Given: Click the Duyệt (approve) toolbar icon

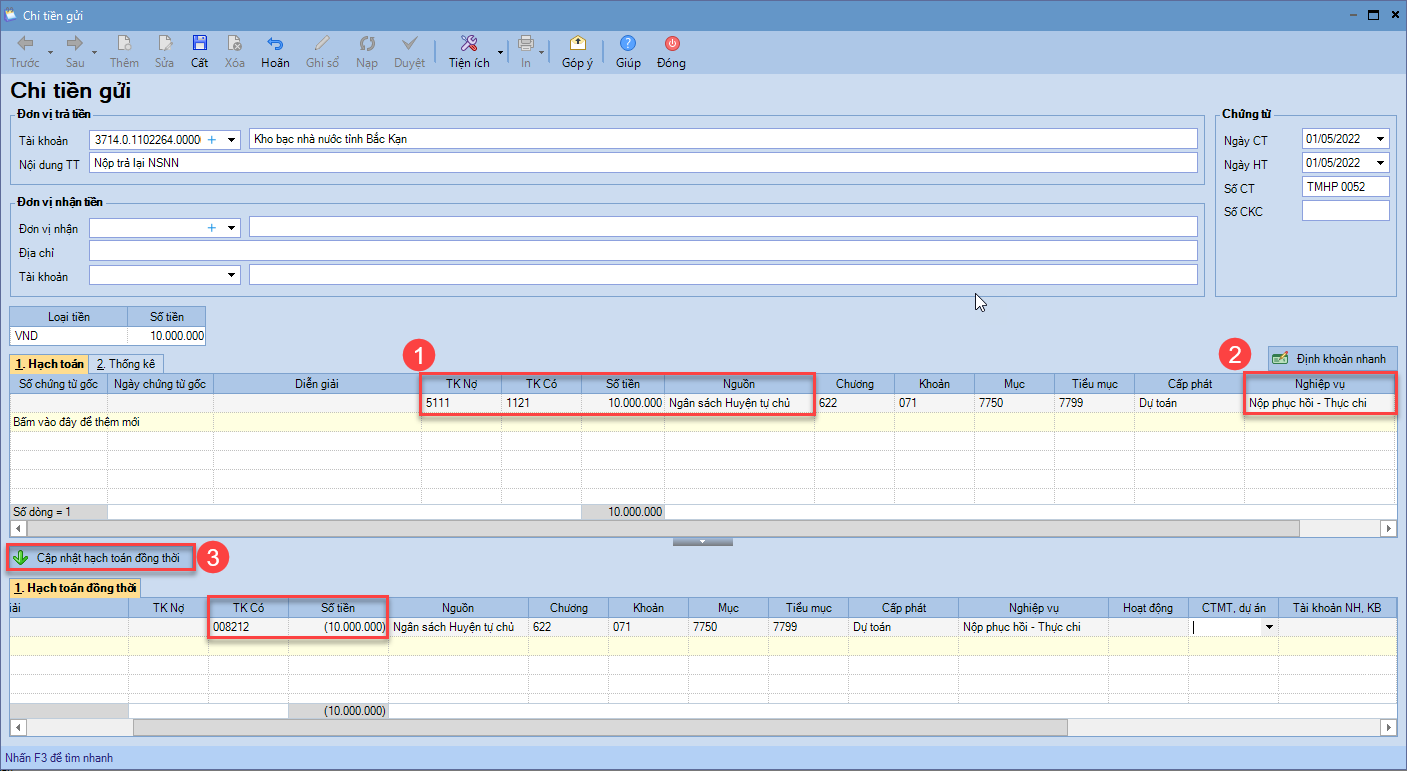Looking at the screenshot, I should (409, 44).
